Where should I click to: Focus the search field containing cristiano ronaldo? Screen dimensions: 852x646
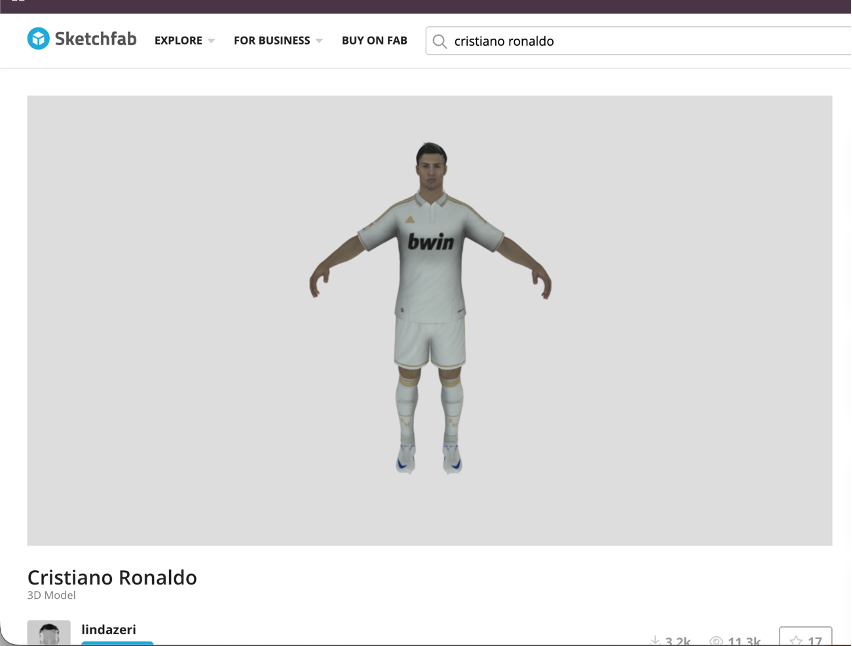coord(638,41)
